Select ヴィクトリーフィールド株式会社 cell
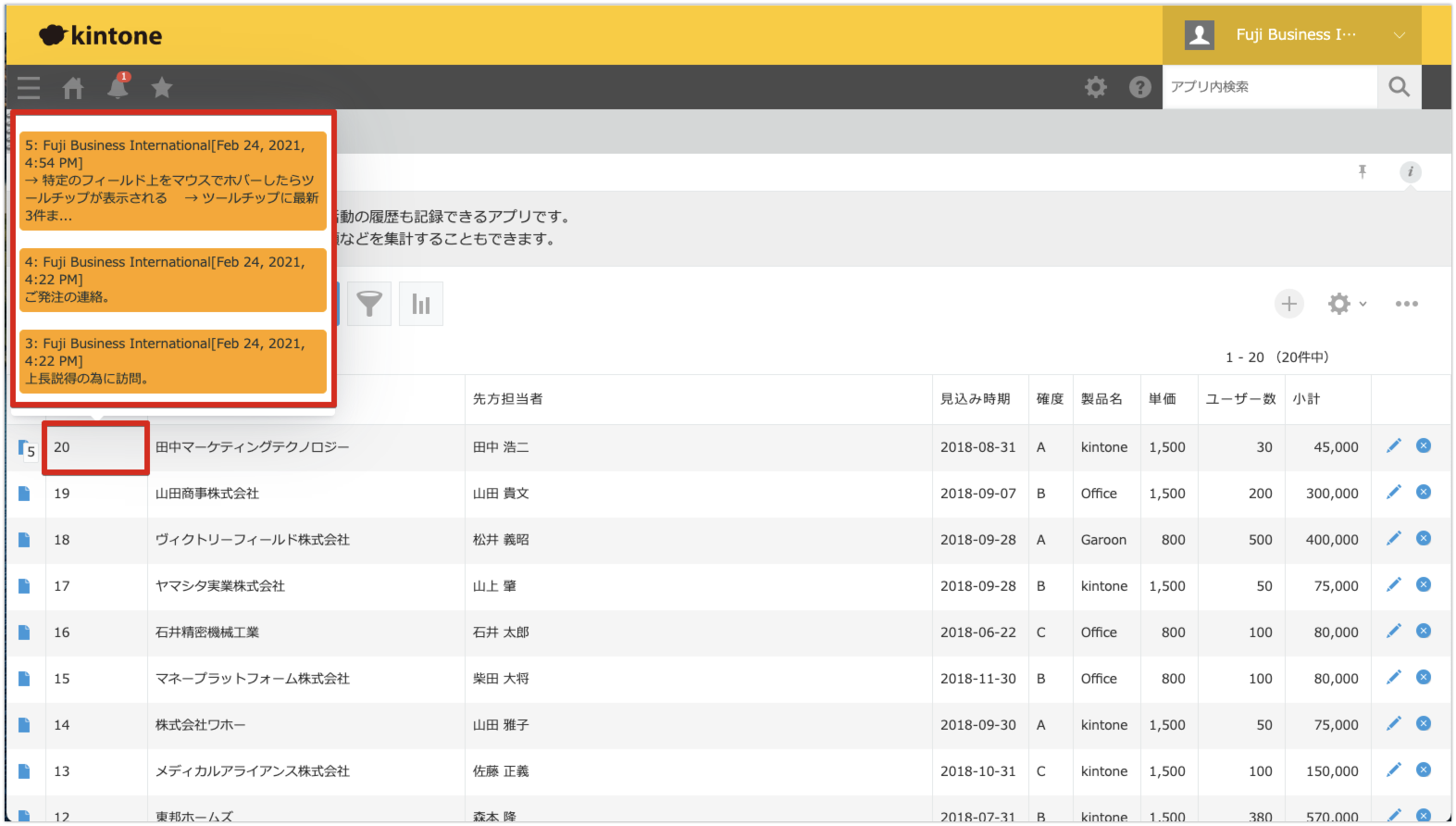This screenshot has width=1456, height=826. click(306, 540)
